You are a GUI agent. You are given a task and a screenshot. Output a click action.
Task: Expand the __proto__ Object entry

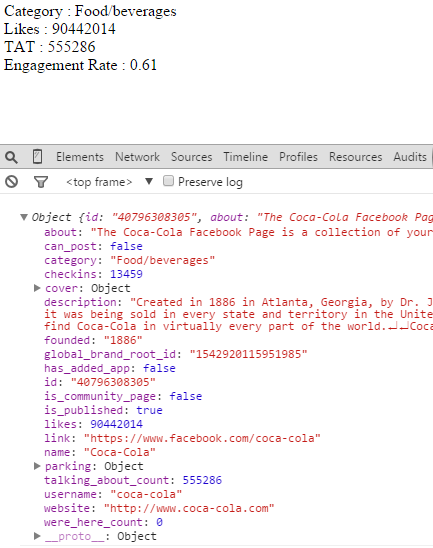click(x=37, y=536)
